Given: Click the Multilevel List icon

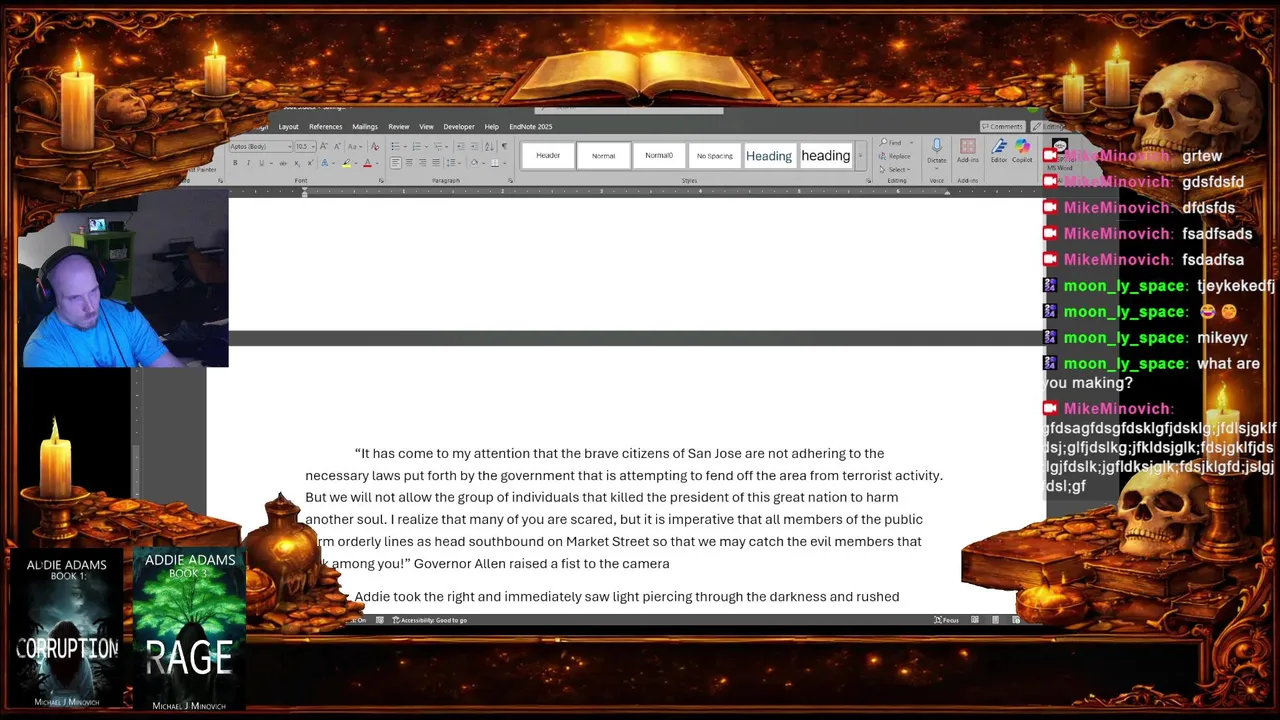Looking at the screenshot, I should [438, 146].
